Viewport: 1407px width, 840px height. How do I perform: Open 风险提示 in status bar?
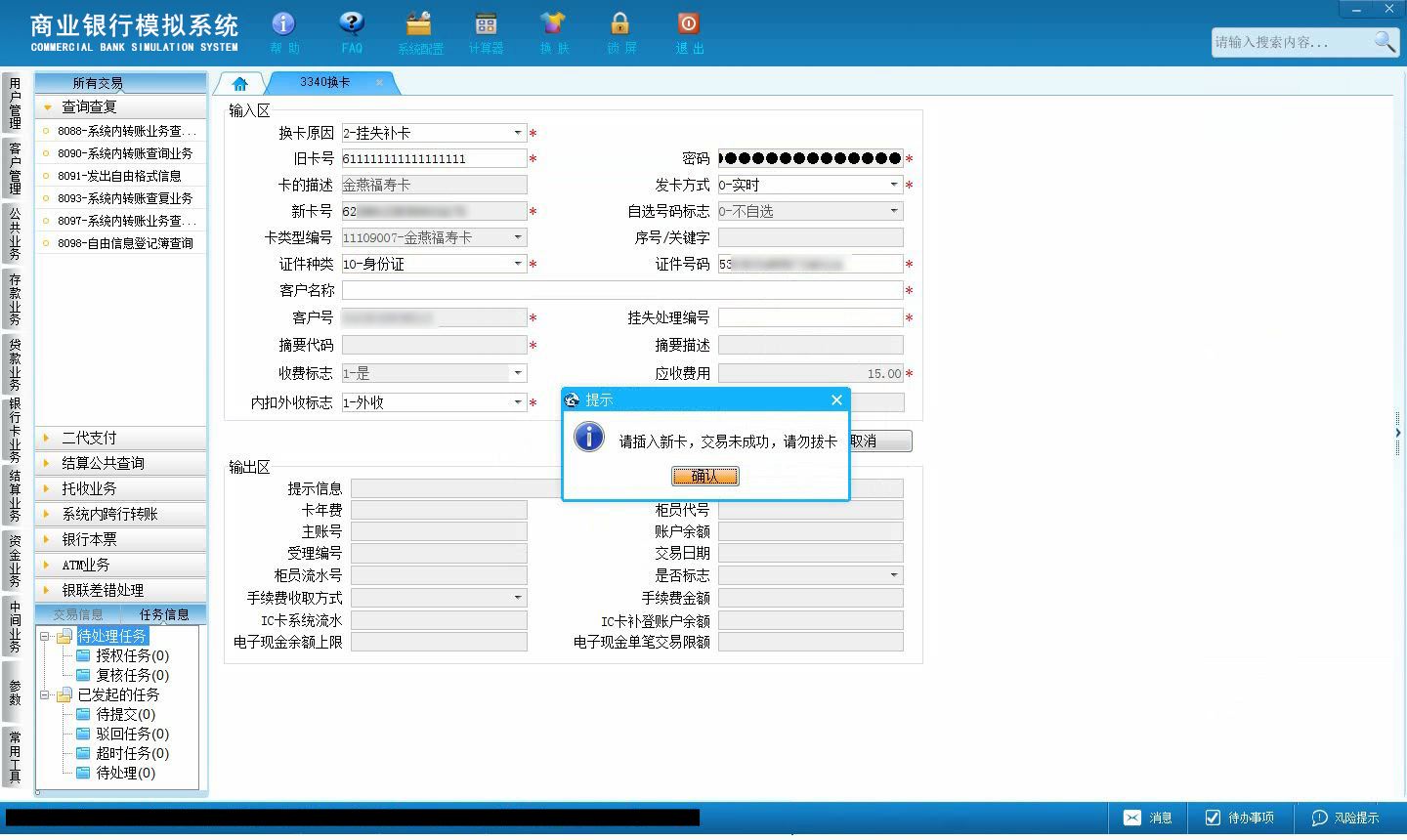1345,818
